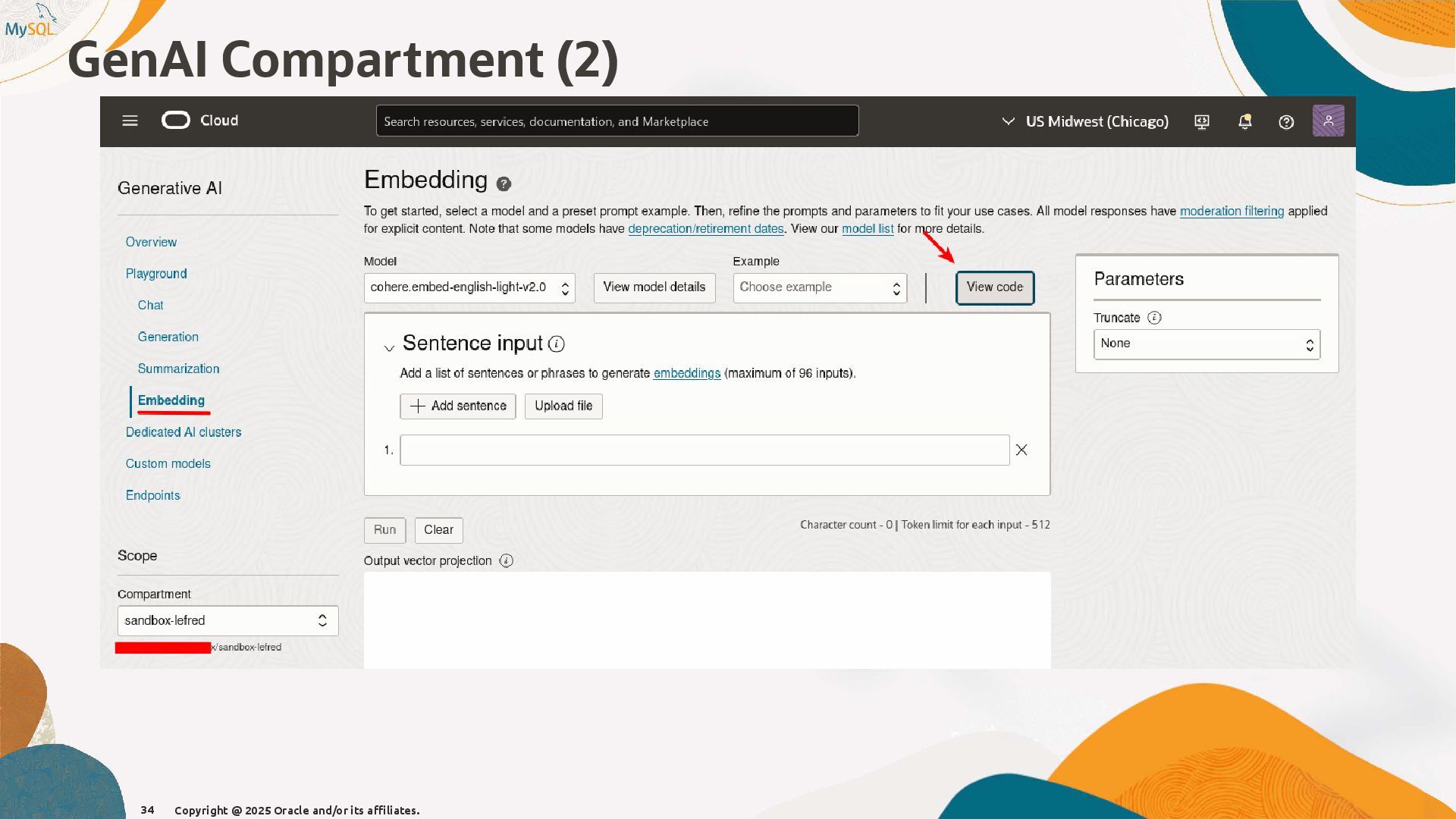1456x819 pixels.
Task: Open Dedicated AI clusters in the sidebar
Action: 184,431
